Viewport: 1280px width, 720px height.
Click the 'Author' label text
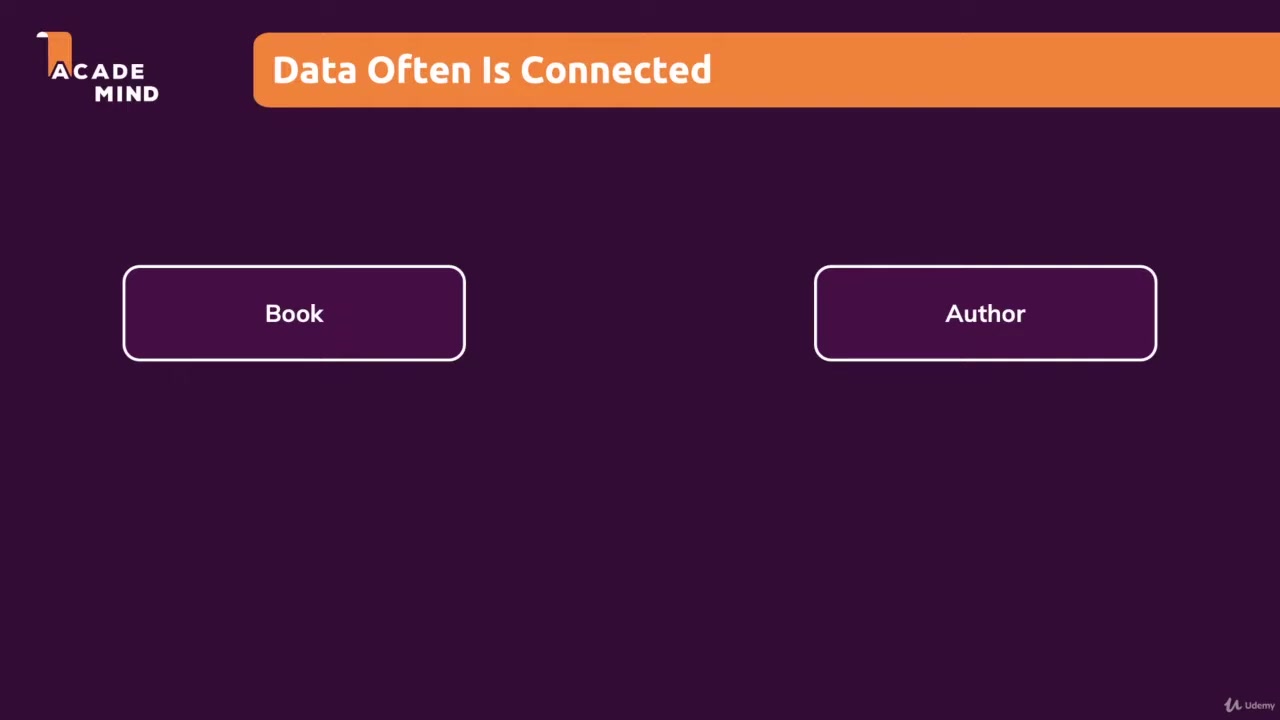pos(985,314)
